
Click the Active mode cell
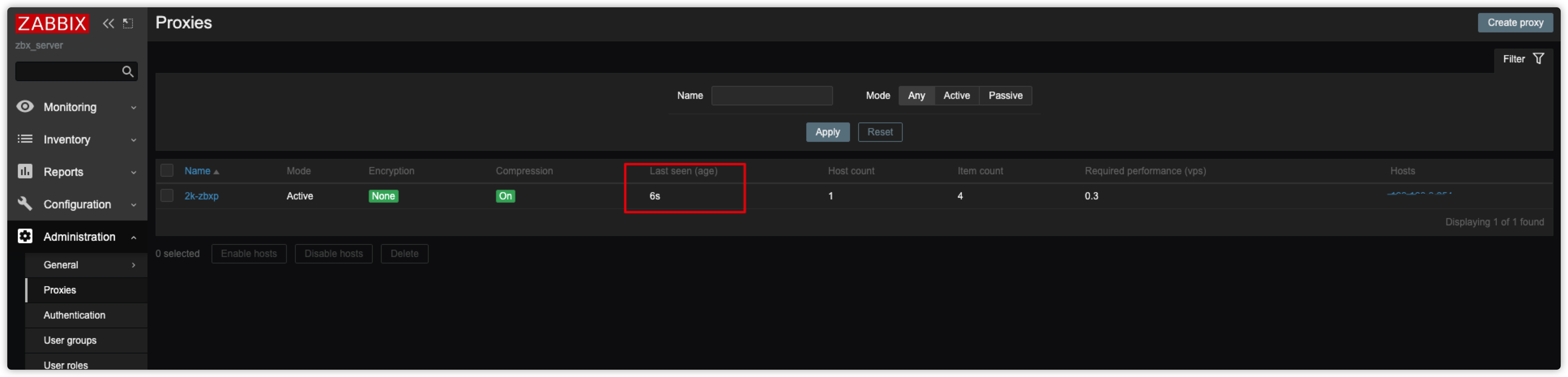coord(299,196)
